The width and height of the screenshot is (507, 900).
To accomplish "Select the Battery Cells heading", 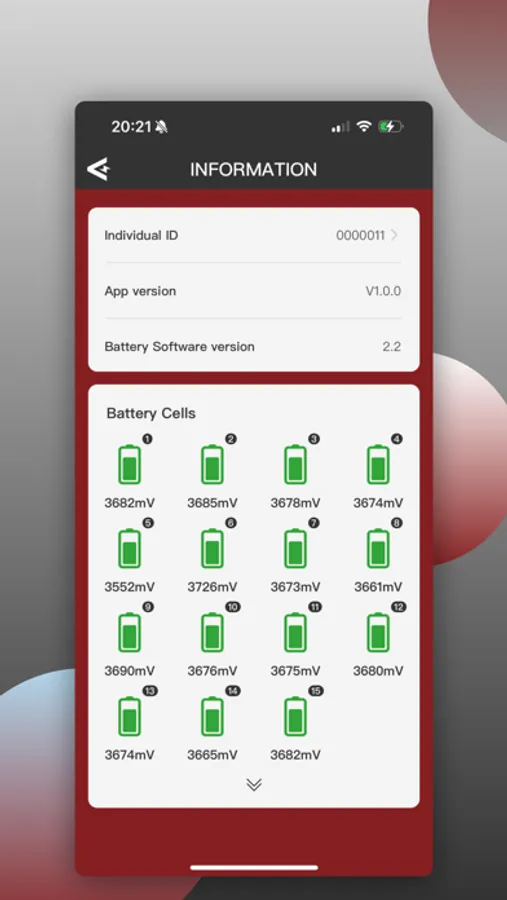I will click(x=151, y=413).
